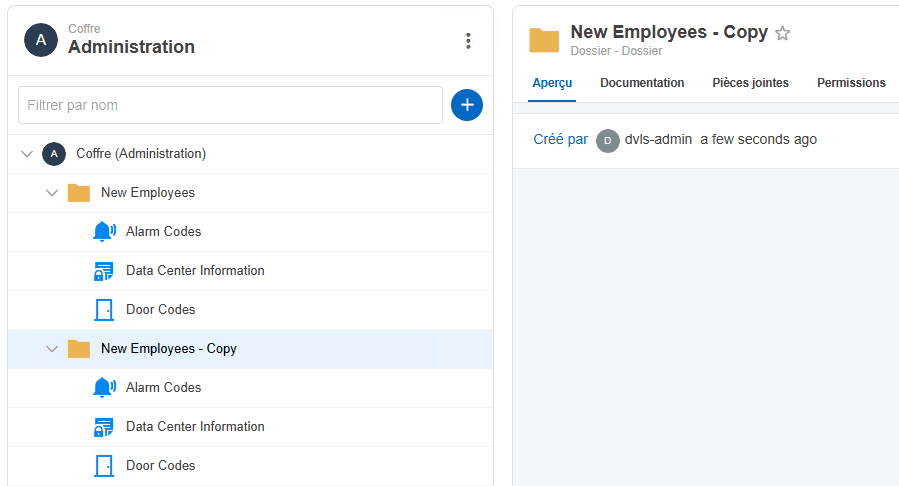This screenshot has height=486, width=899.
Task: Click in the Filtrer par nom field
Action: [x=230, y=105]
